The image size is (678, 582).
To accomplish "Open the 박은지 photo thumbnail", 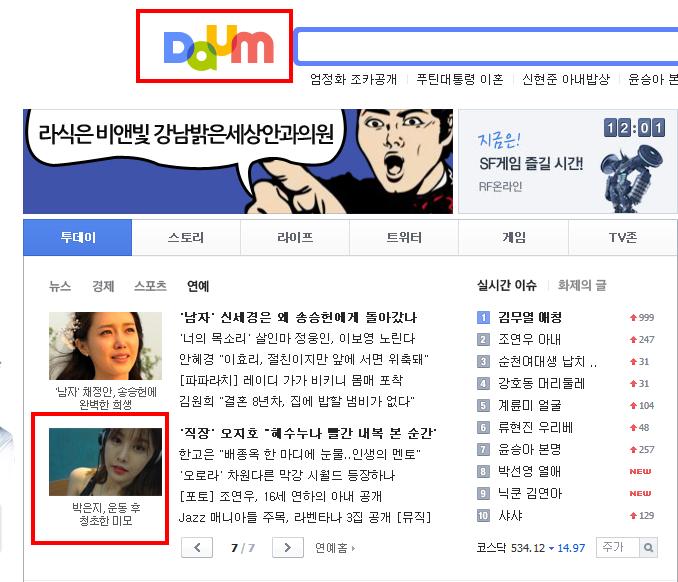I will [x=106, y=462].
